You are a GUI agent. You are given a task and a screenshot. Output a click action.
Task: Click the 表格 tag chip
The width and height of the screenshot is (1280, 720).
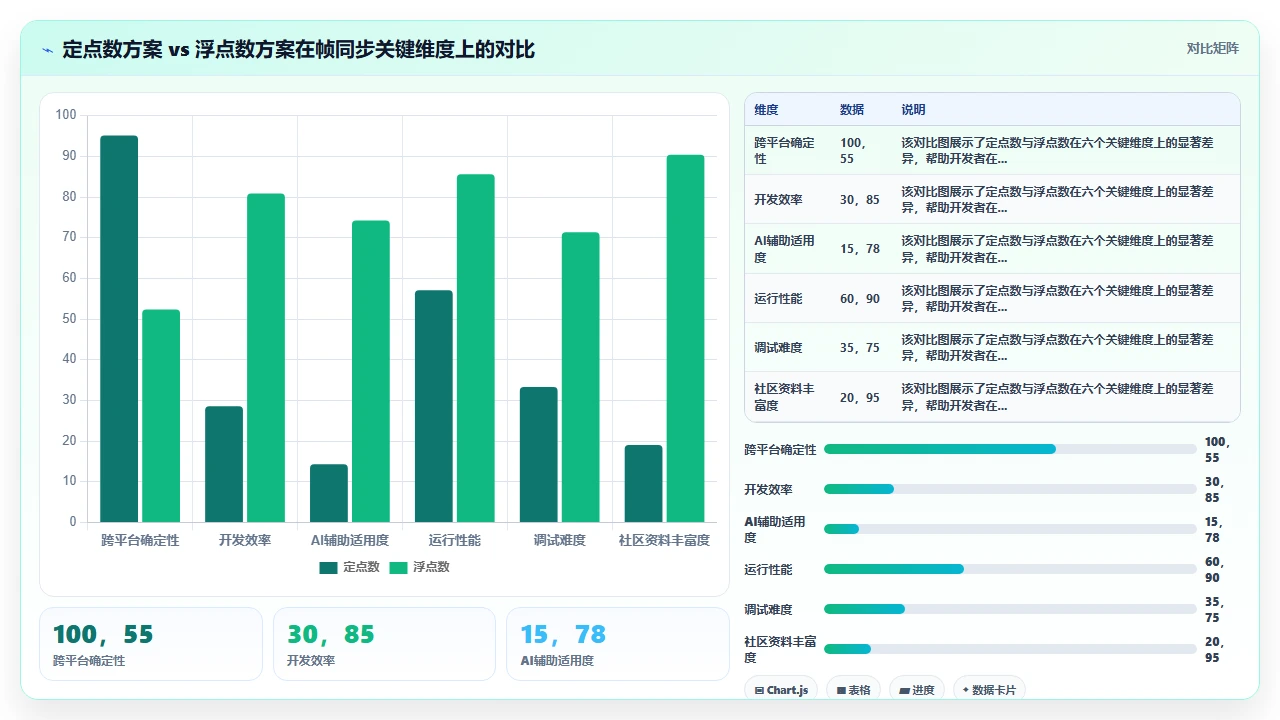tap(853, 690)
